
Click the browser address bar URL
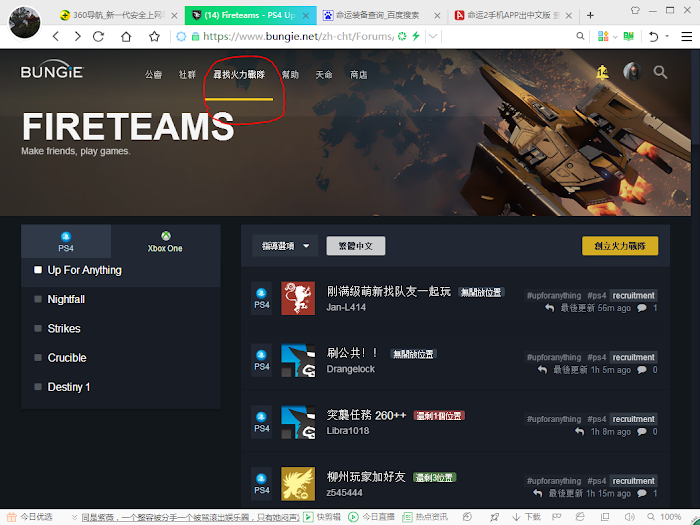pos(298,37)
